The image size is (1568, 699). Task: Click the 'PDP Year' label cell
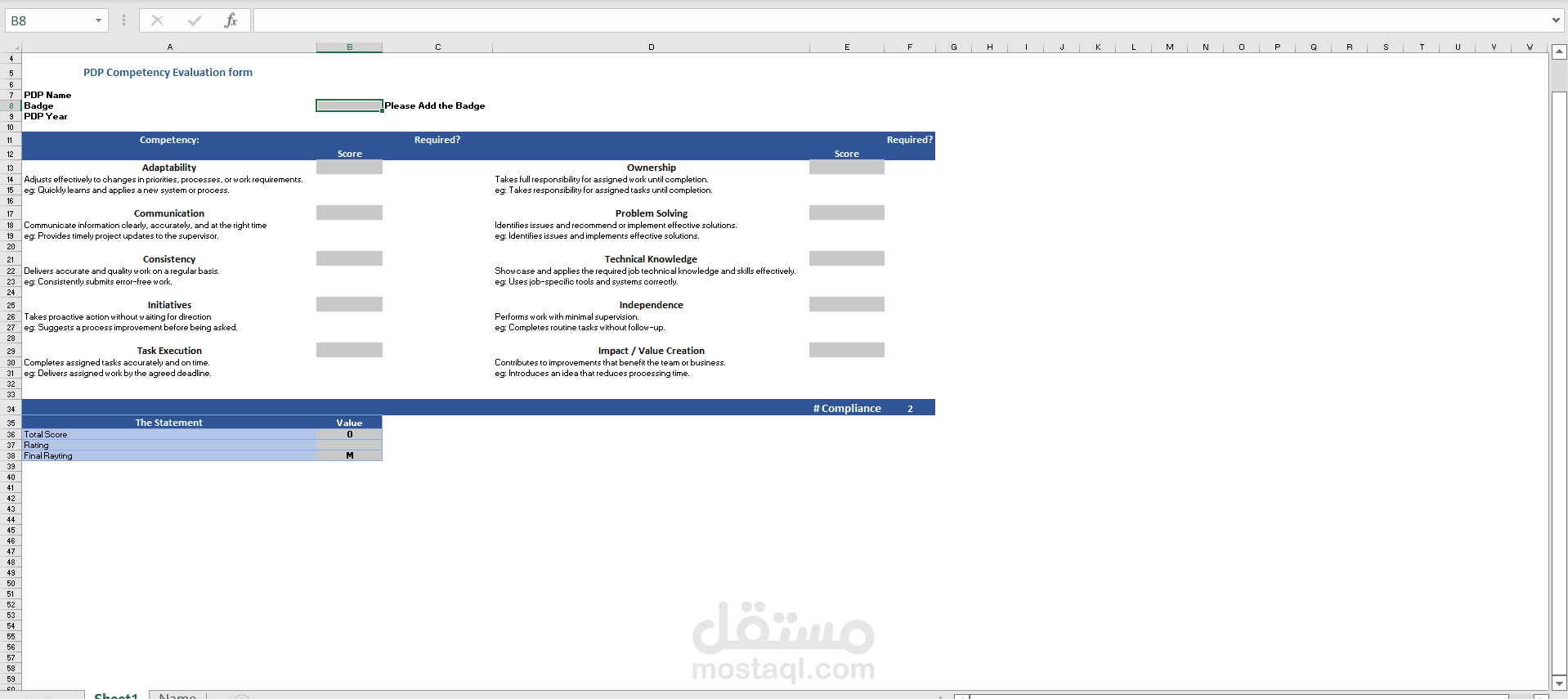46,116
